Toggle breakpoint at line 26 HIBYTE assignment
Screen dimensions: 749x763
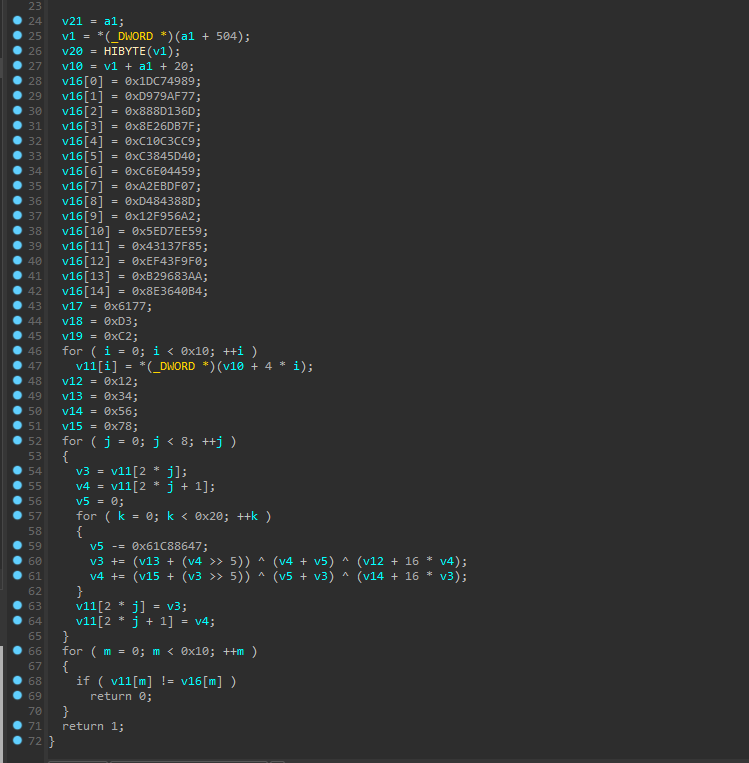[17, 50]
